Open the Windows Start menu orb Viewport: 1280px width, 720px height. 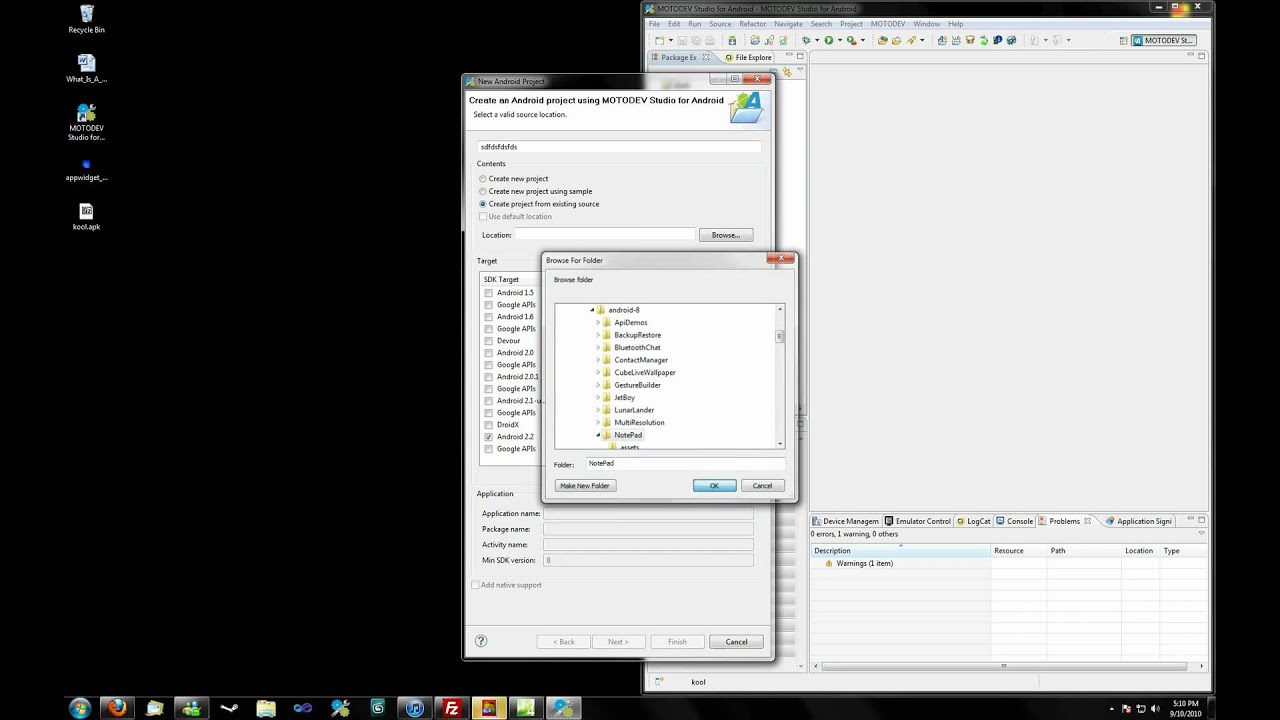click(80, 708)
